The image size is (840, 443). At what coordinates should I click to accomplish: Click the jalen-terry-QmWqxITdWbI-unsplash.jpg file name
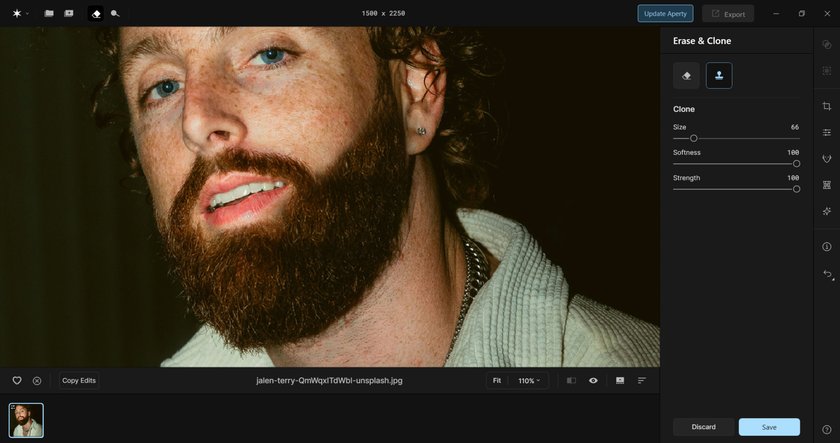click(x=329, y=380)
